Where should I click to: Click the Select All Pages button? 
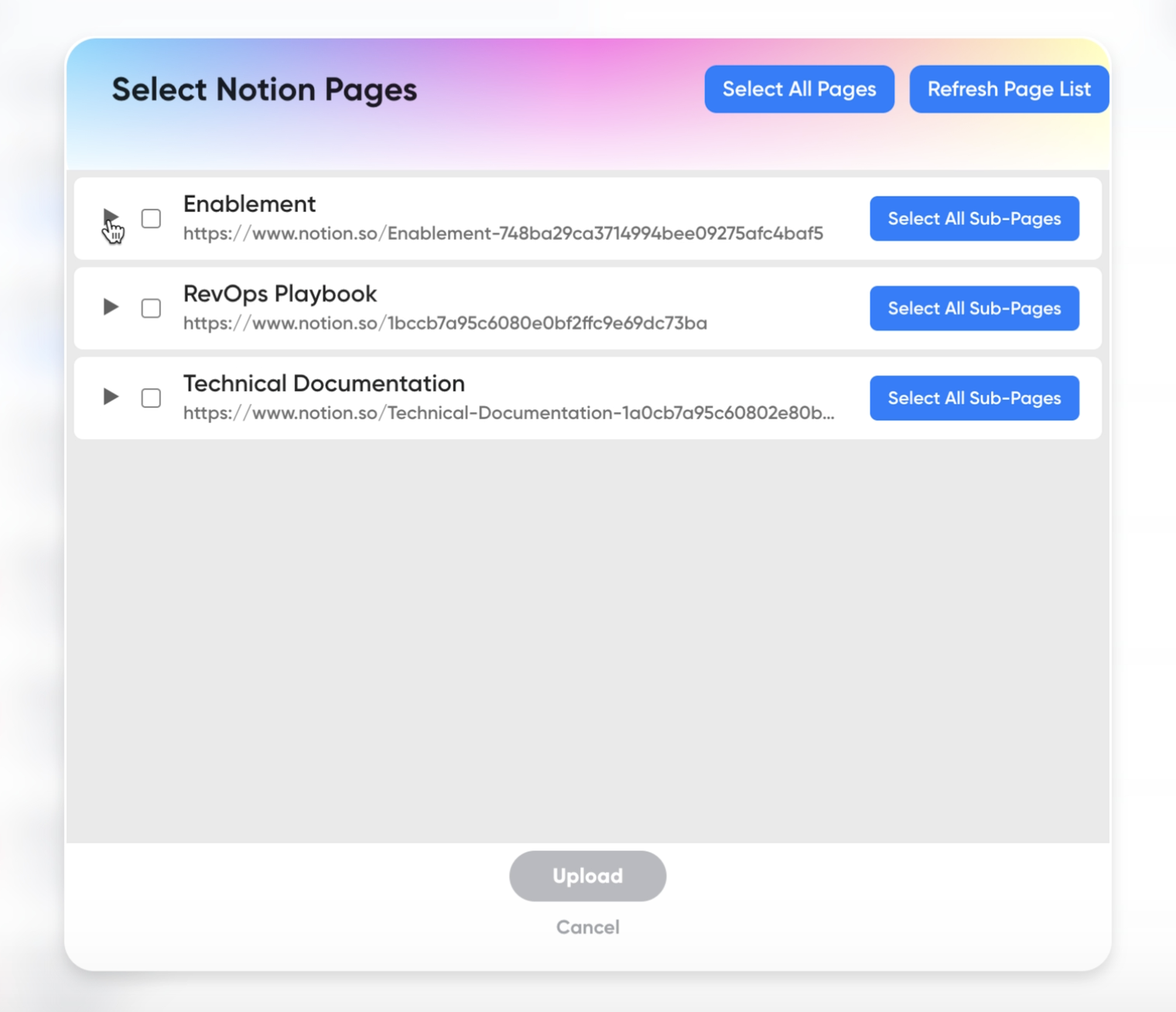799,89
